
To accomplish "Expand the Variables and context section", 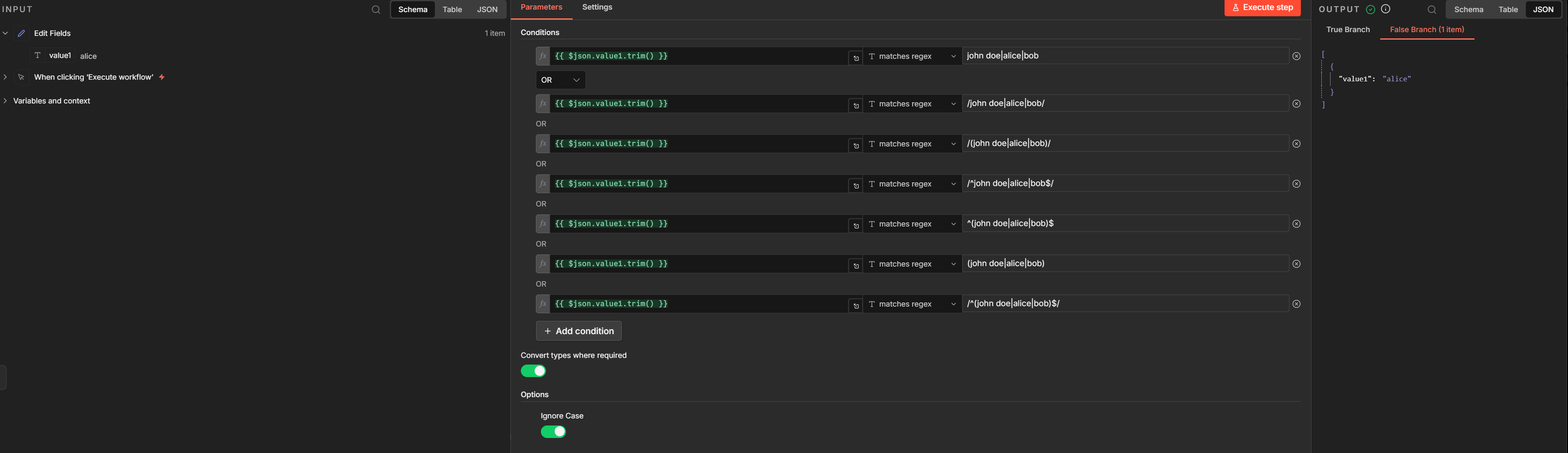I will (51, 101).
